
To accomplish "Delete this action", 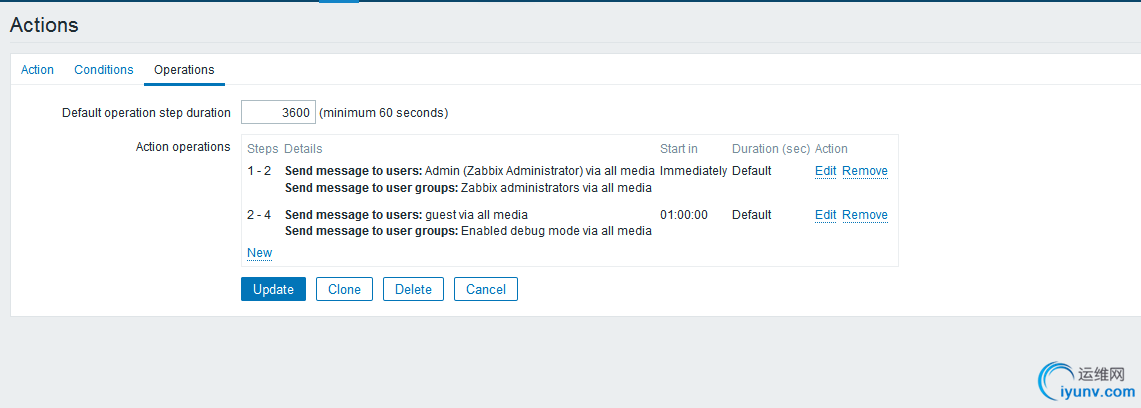I will click(413, 290).
